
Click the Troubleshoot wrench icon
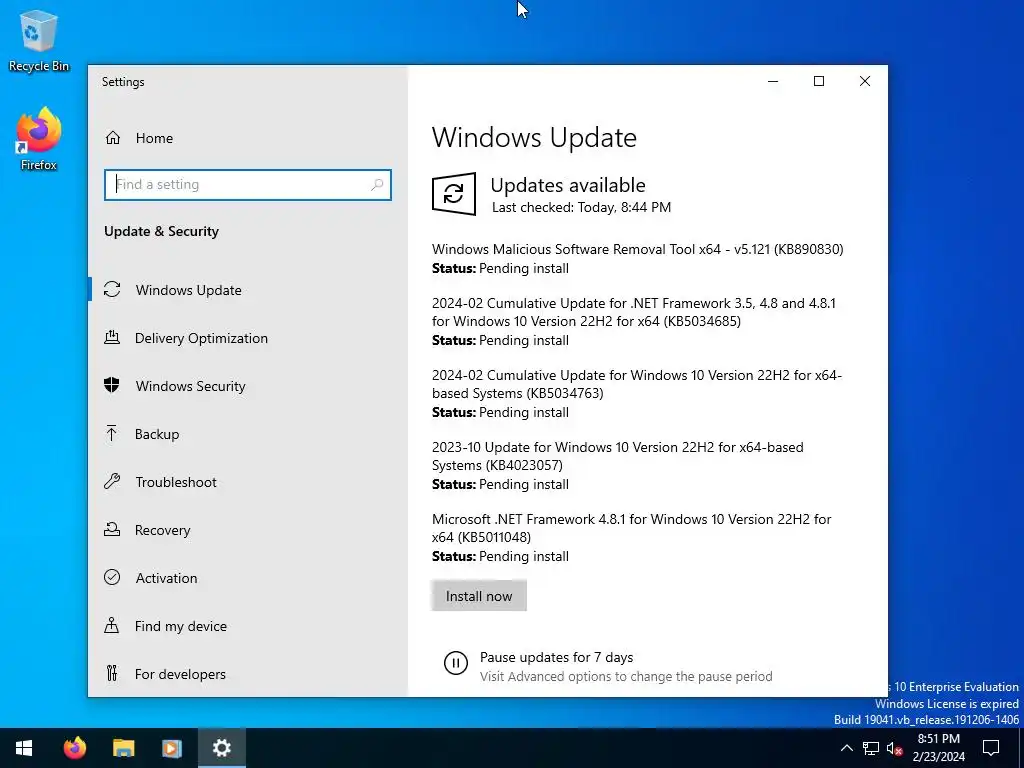[112, 481]
